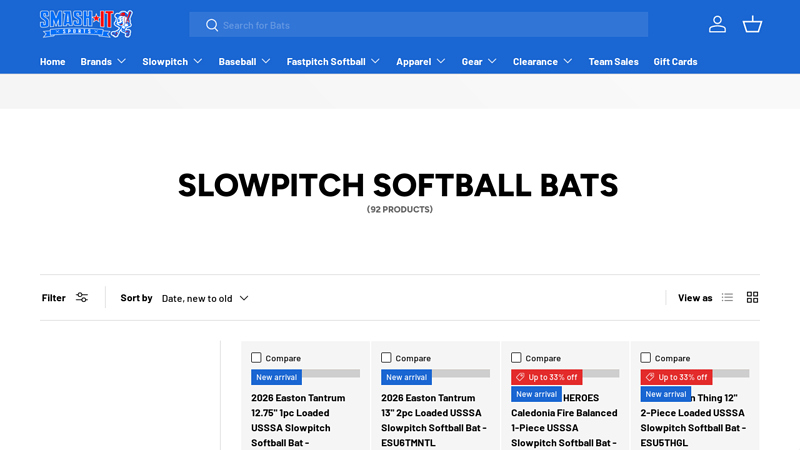
Task: Go to the Home menu item
Action: point(53,61)
